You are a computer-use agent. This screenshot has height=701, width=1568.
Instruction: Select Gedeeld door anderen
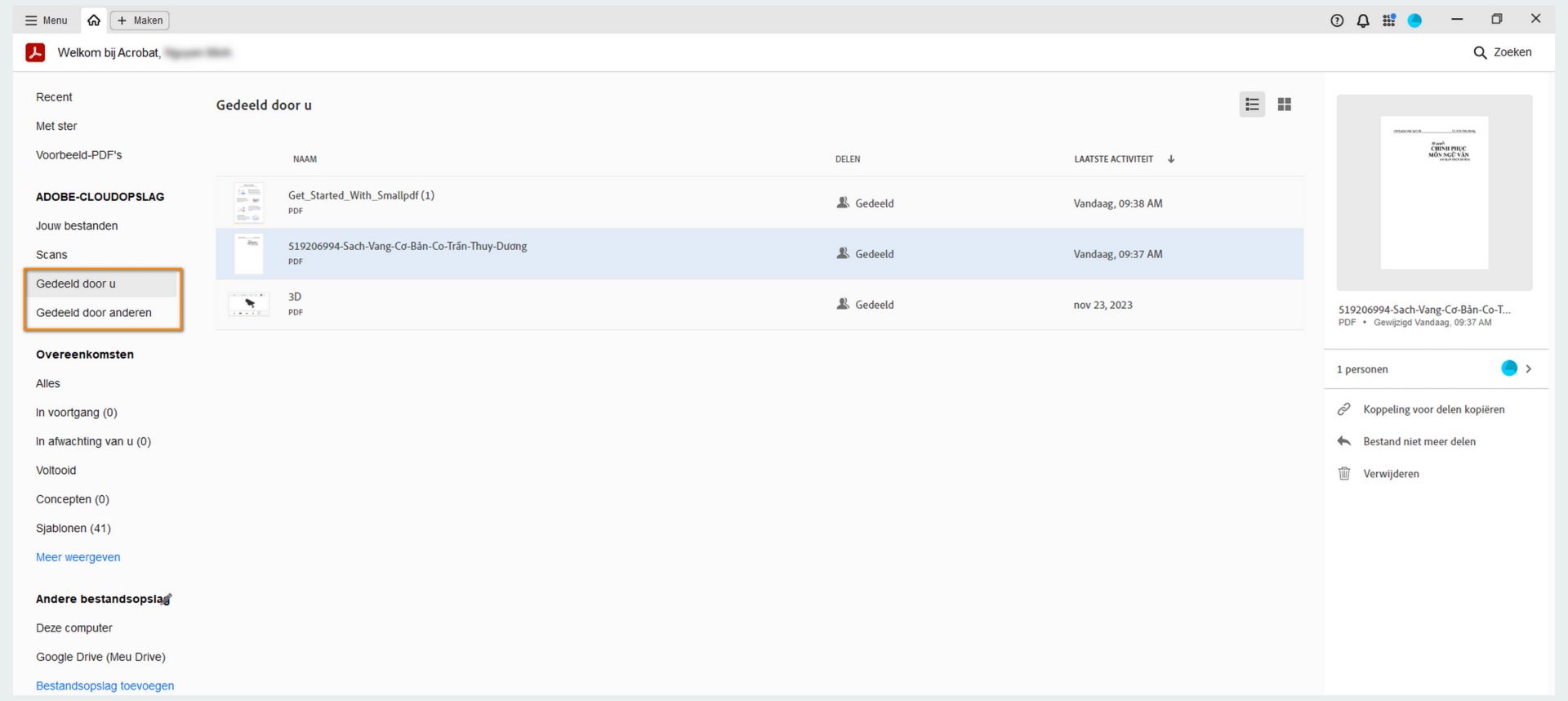[94, 313]
